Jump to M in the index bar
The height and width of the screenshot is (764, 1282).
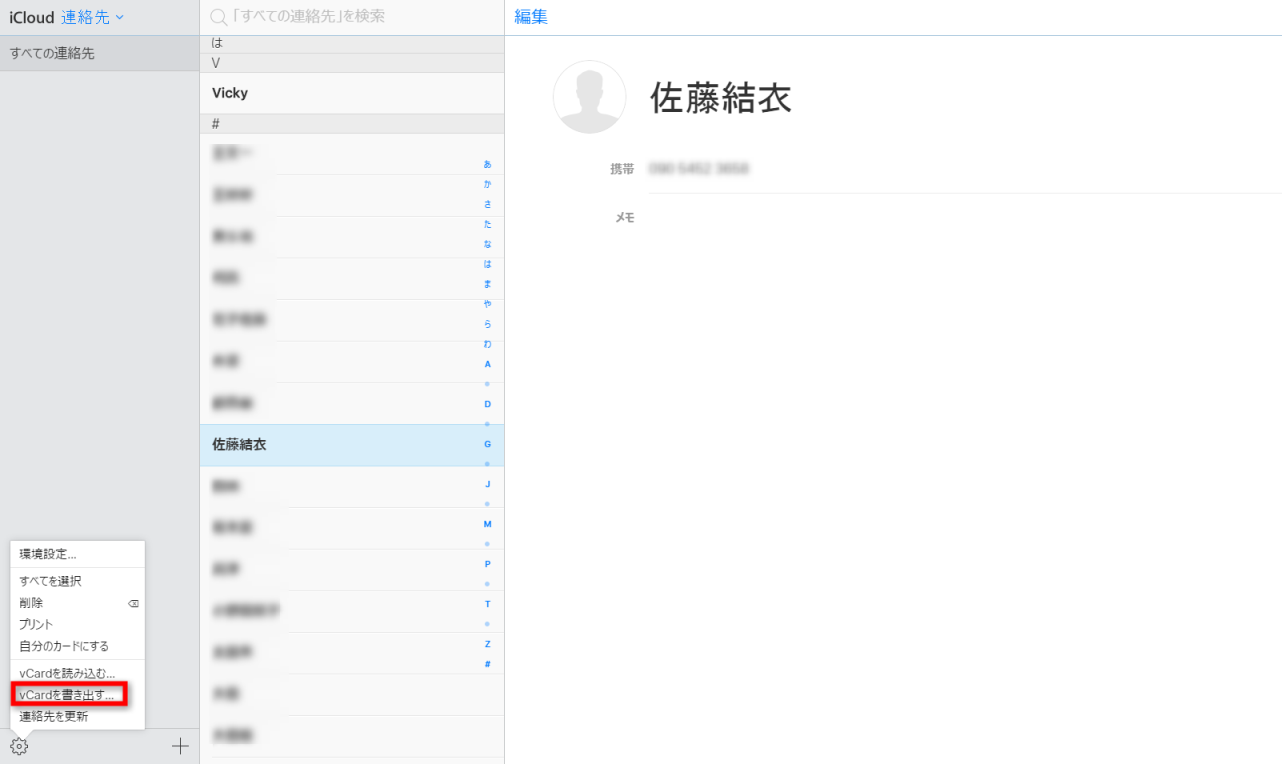pyautogui.click(x=487, y=524)
